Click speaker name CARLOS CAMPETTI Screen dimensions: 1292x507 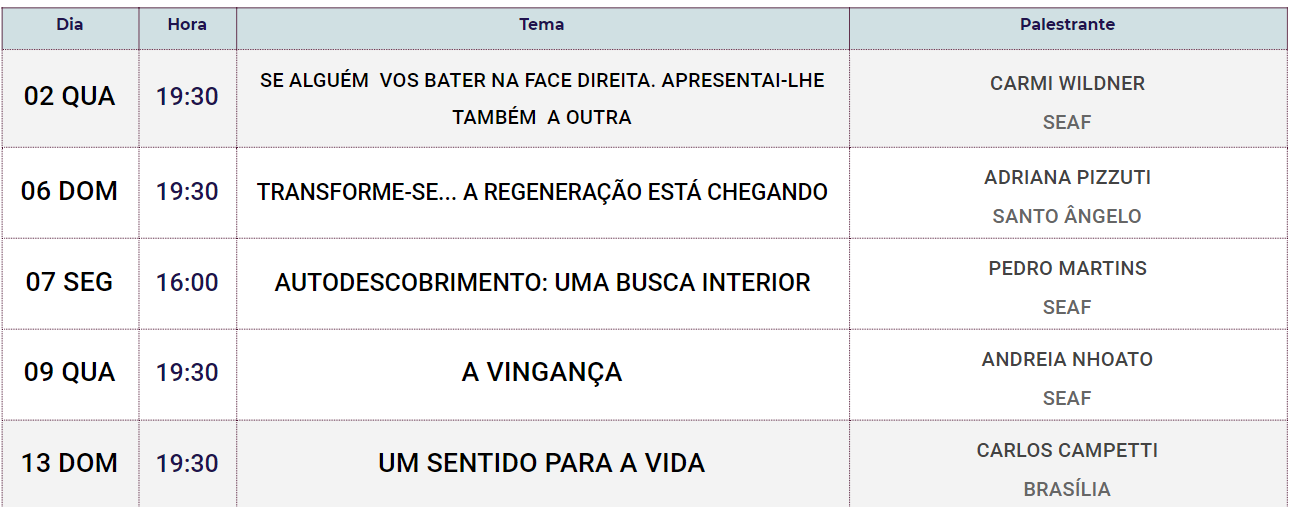pyautogui.click(x=1067, y=450)
